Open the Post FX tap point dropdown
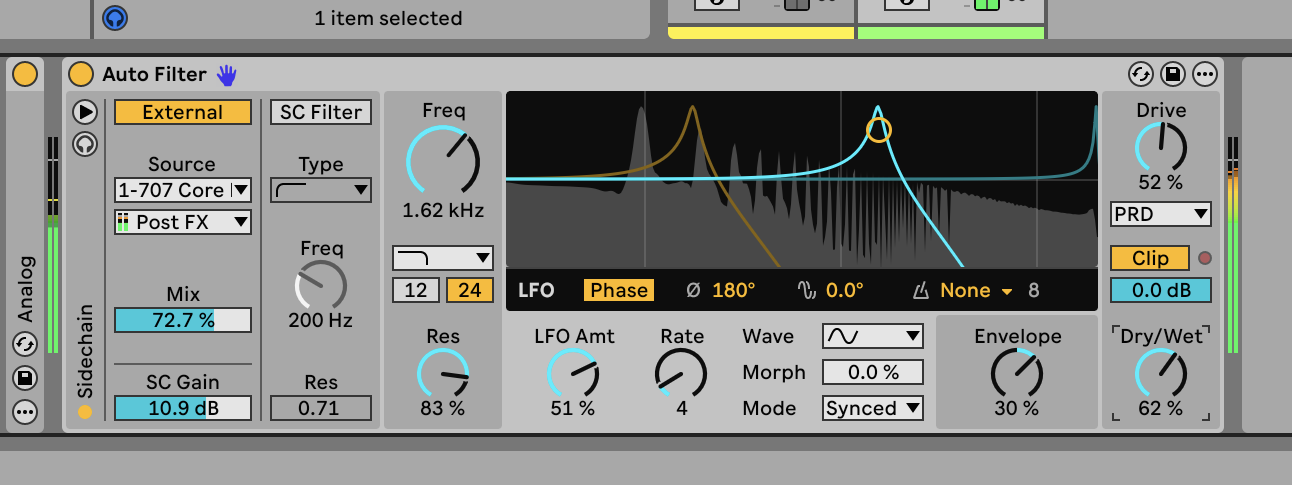1292x485 pixels. [x=183, y=222]
